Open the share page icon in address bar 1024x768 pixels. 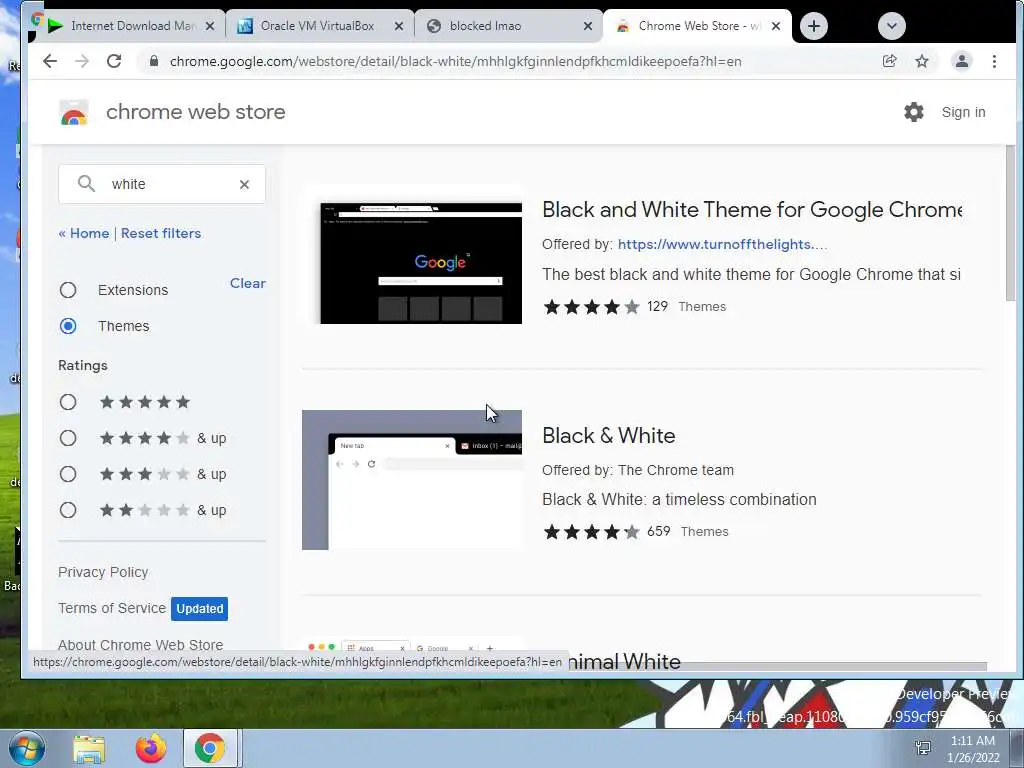pyautogui.click(x=889, y=61)
